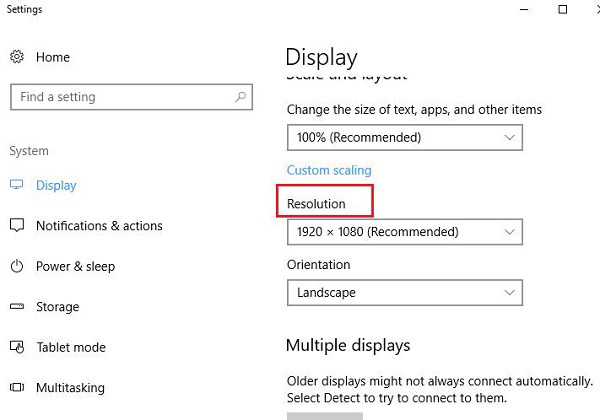Switch to Tablet mode settings label
This screenshot has width=600, height=420.
[x=69, y=347]
